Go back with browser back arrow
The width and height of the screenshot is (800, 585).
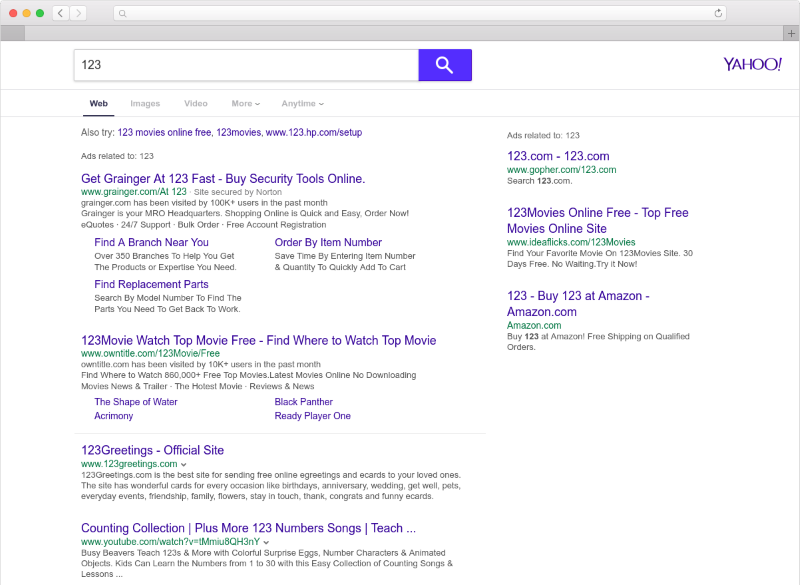60,13
